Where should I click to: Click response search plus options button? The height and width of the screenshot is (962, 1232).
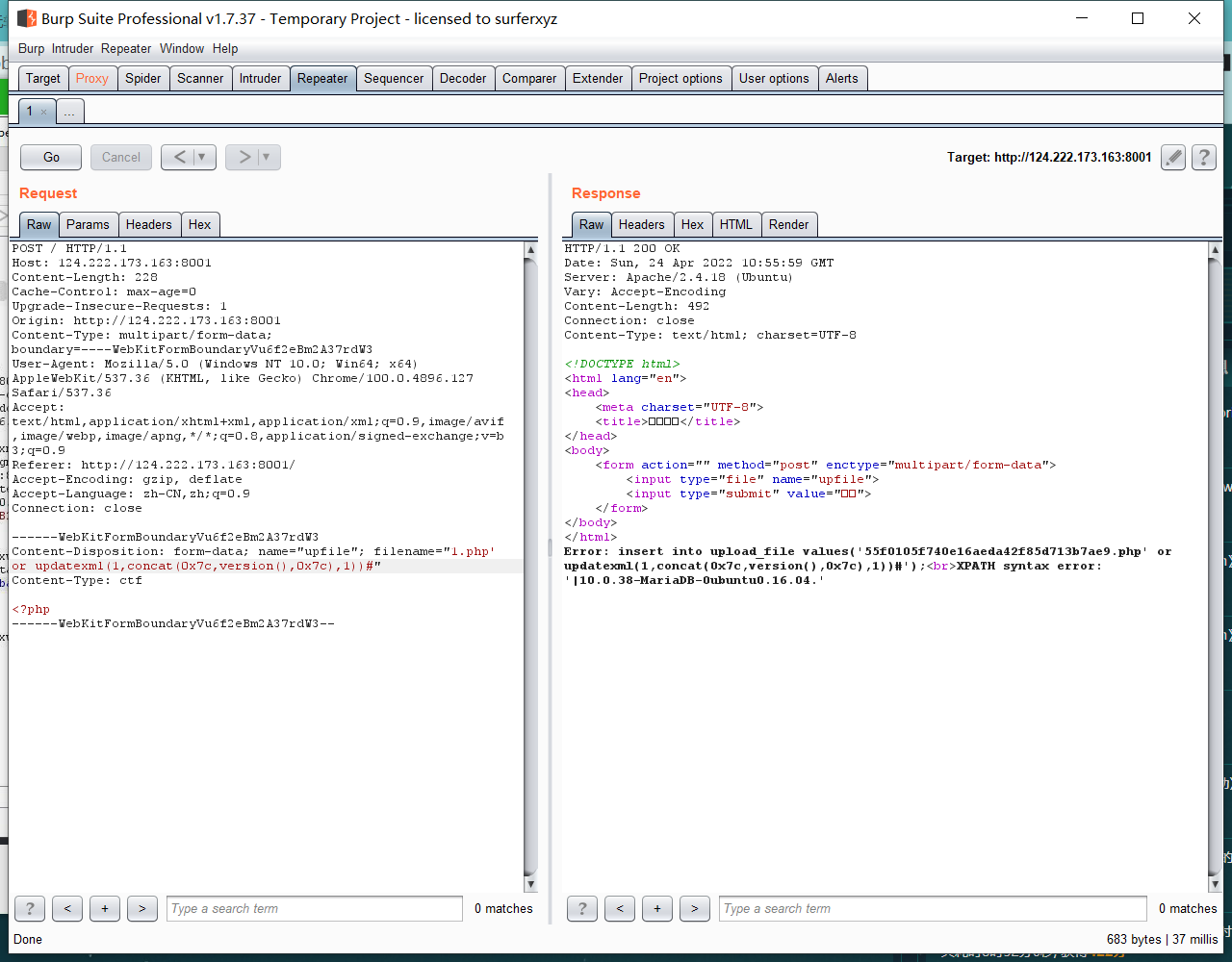657,908
